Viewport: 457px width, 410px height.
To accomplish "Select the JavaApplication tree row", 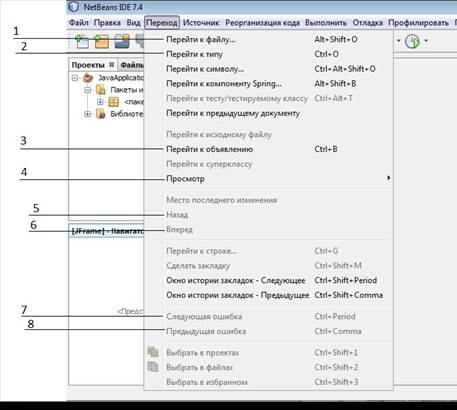I will 107,78.
